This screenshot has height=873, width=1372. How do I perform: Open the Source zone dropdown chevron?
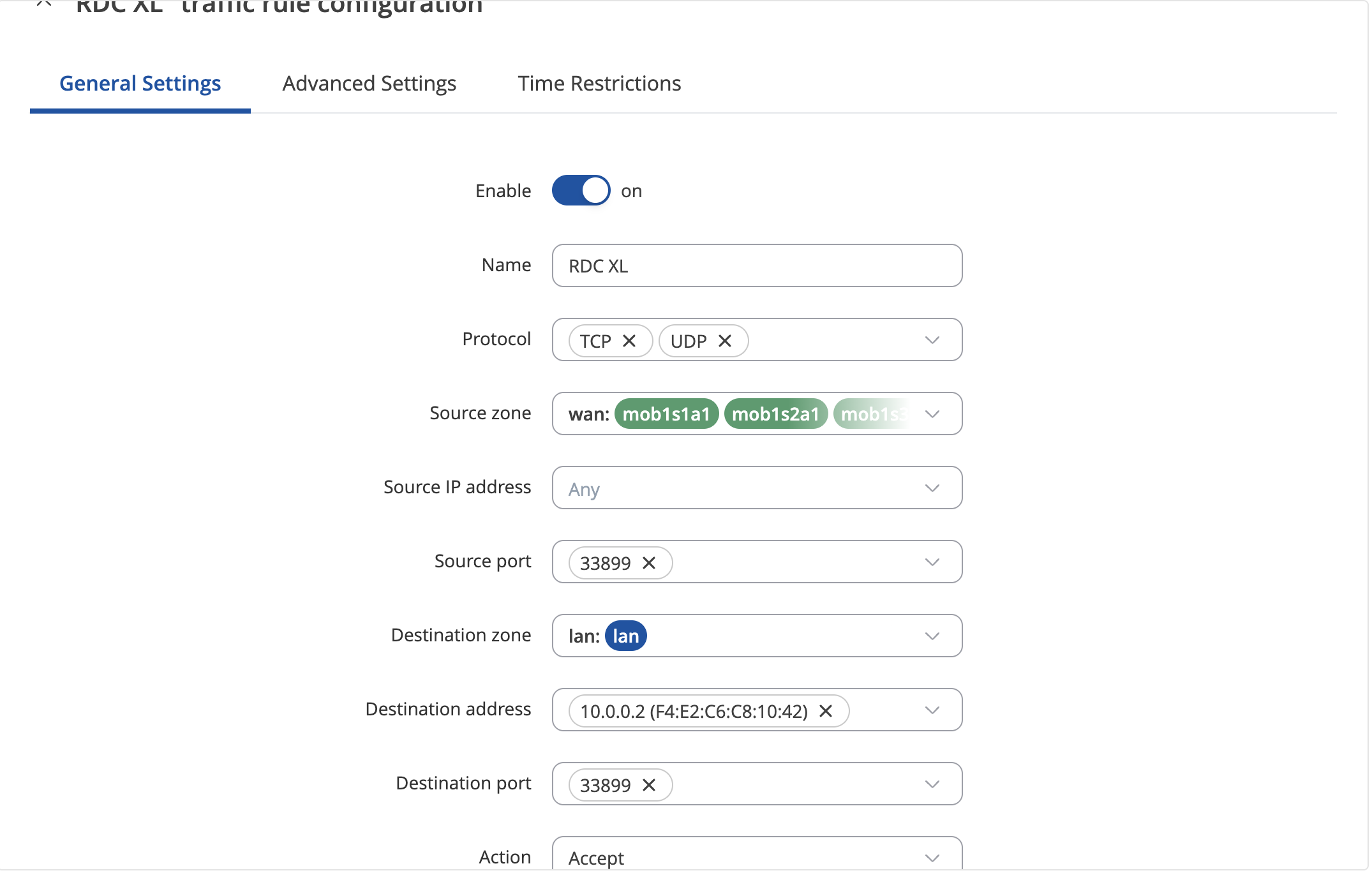point(932,414)
